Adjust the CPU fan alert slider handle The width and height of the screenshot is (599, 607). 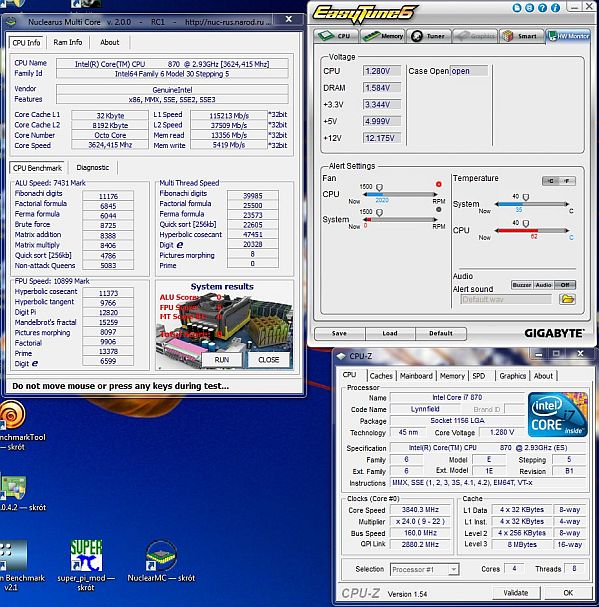379,188
